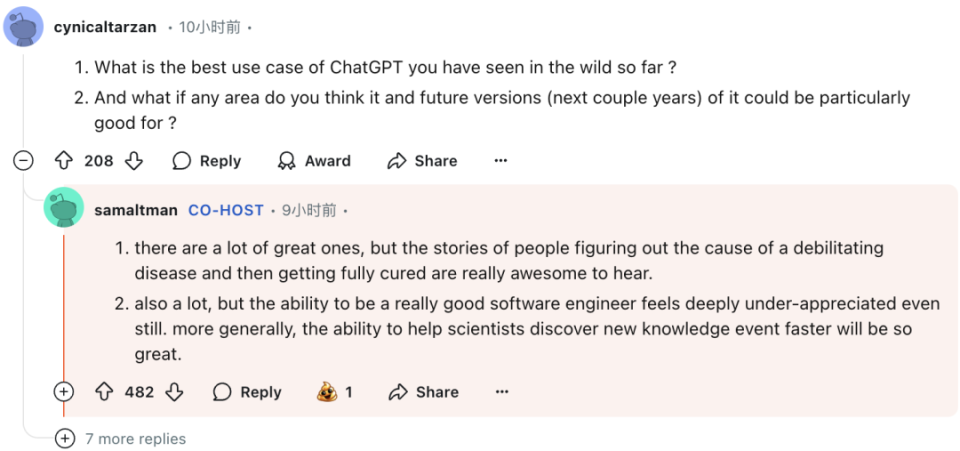The image size is (960, 451).
Task: Share samaltman's reply
Action: [x=424, y=392]
